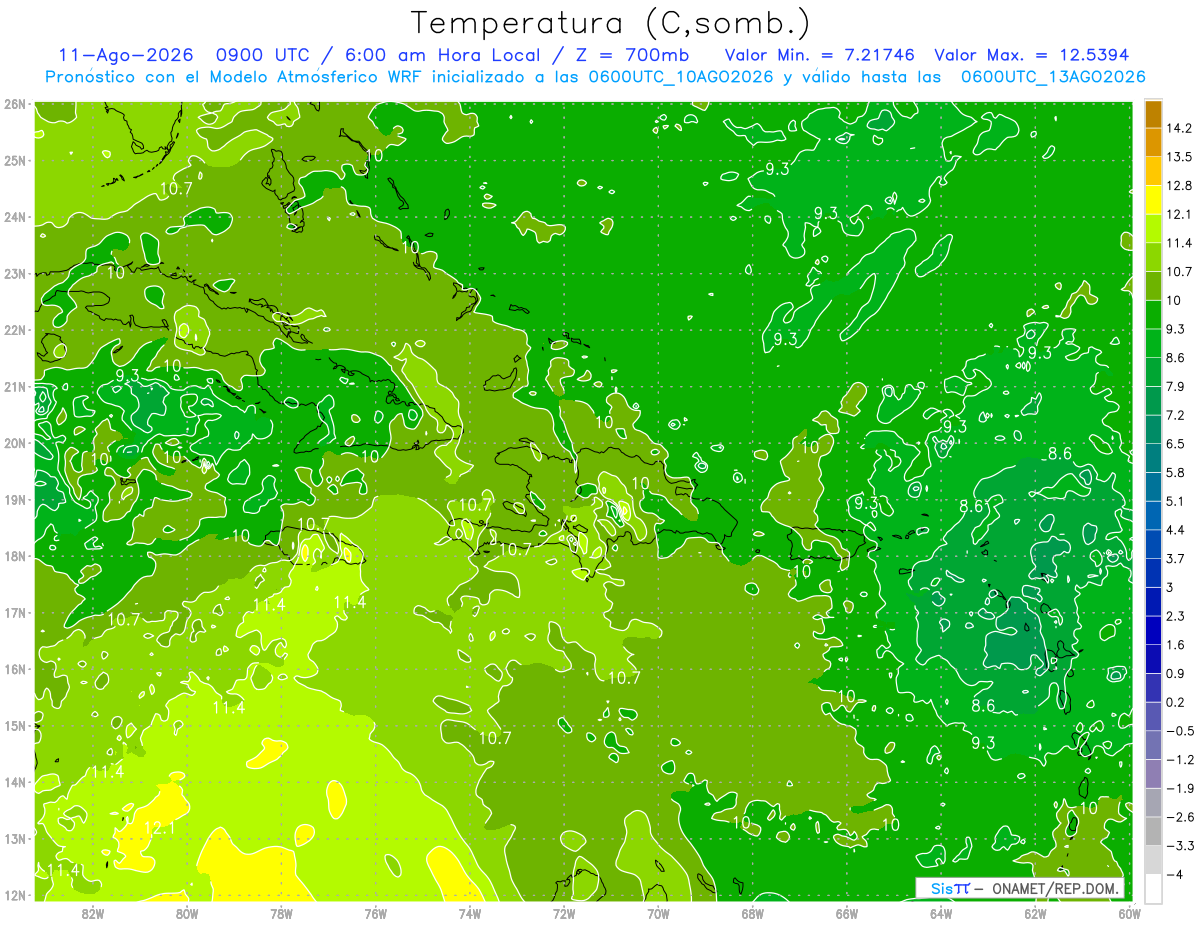Pick the dark blue swatch between 2.3 and 3
Screen dimensions: 1200x927
(x=1153, y=601)
